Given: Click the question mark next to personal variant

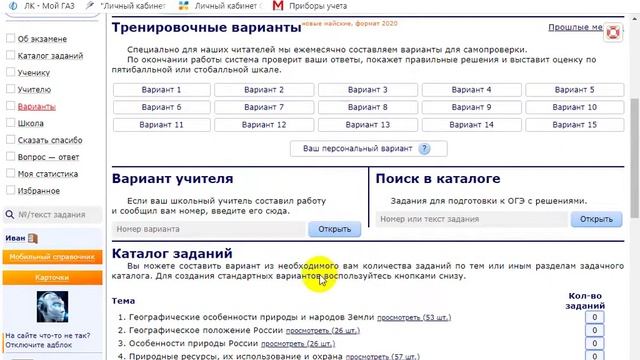Looking at the screenshot, I should coord(424,149).
